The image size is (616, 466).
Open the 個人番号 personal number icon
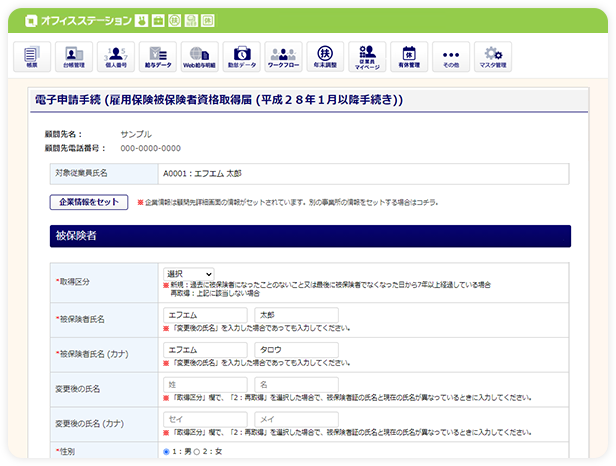pos(116,57)
